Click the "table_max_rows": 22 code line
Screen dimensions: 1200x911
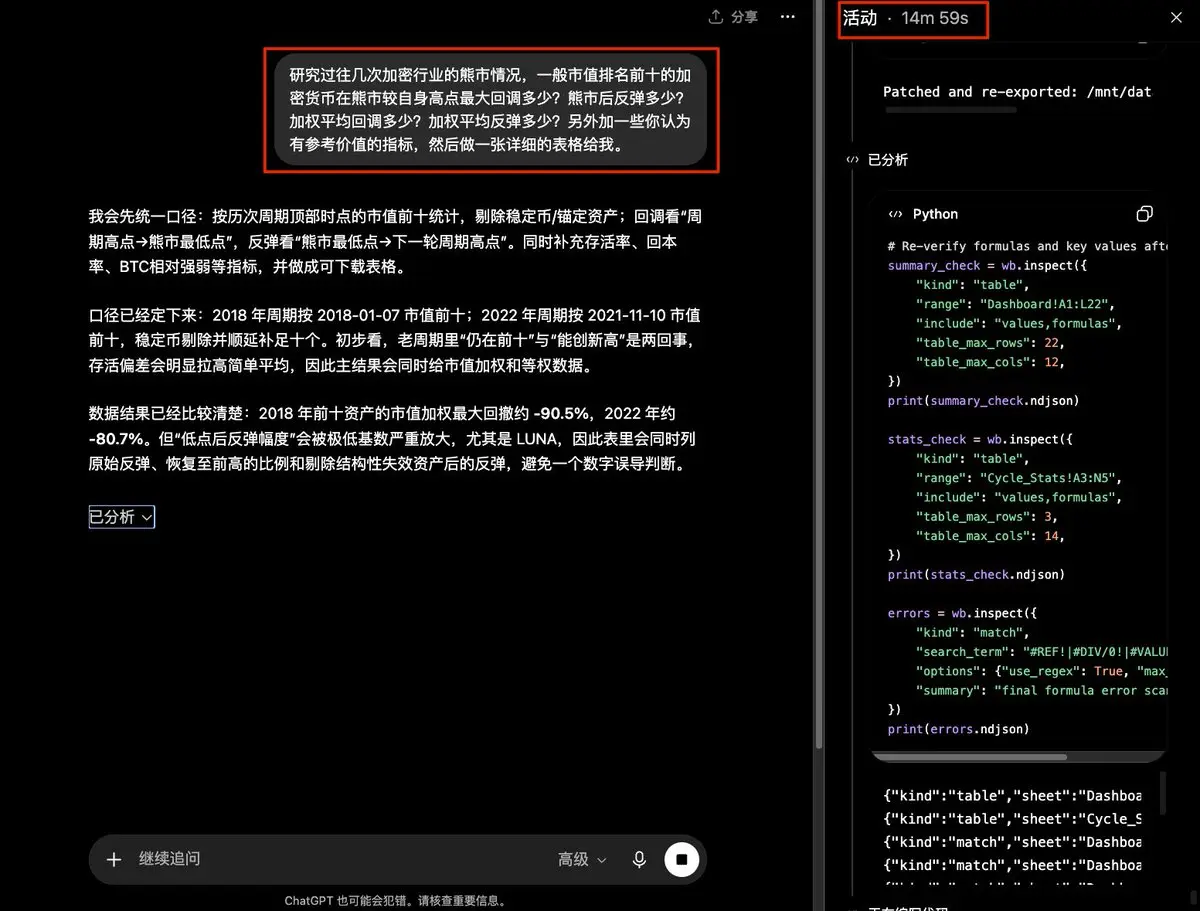989,342
